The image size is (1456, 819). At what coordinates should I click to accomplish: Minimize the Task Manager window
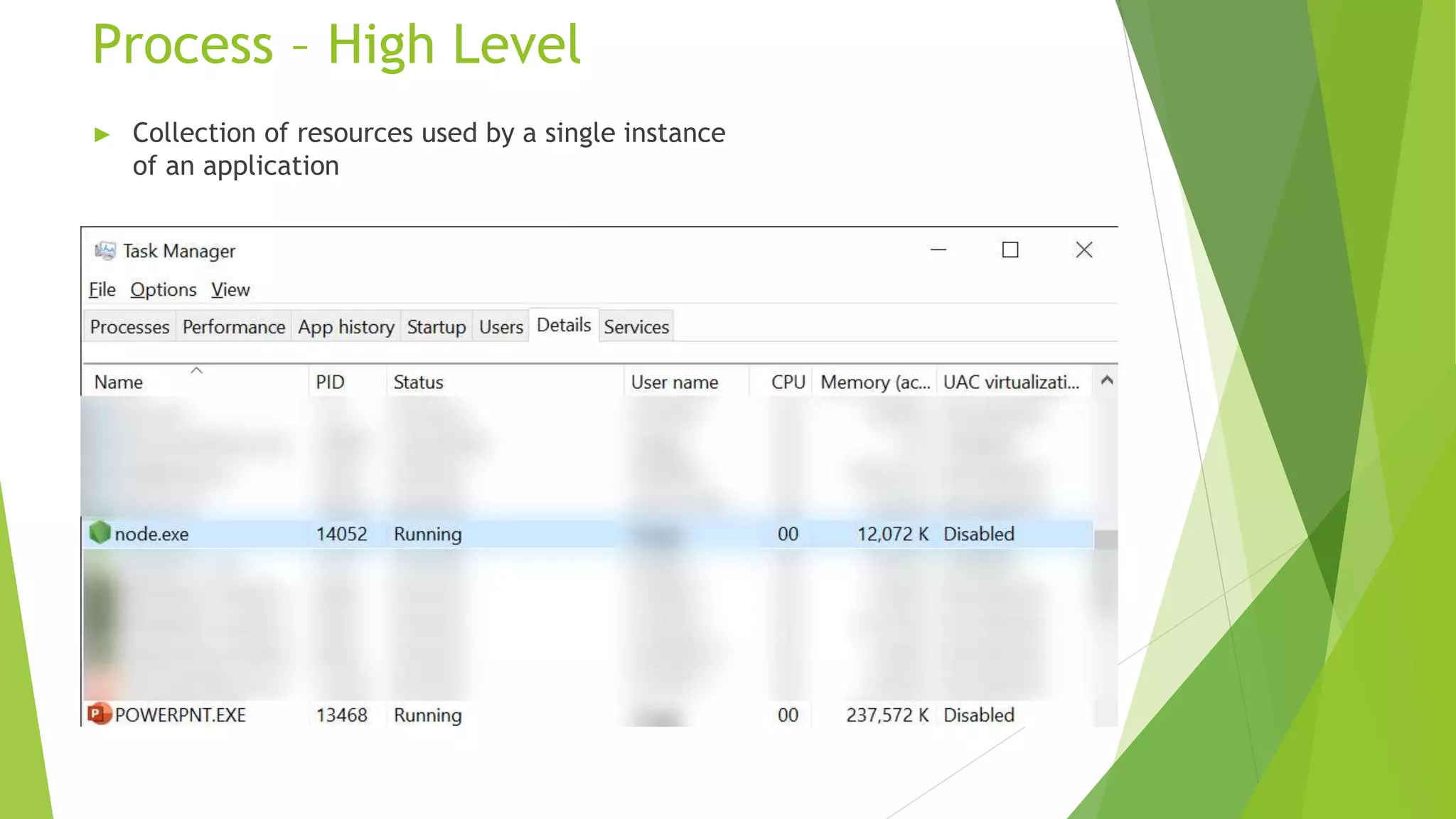click(938, 250)
